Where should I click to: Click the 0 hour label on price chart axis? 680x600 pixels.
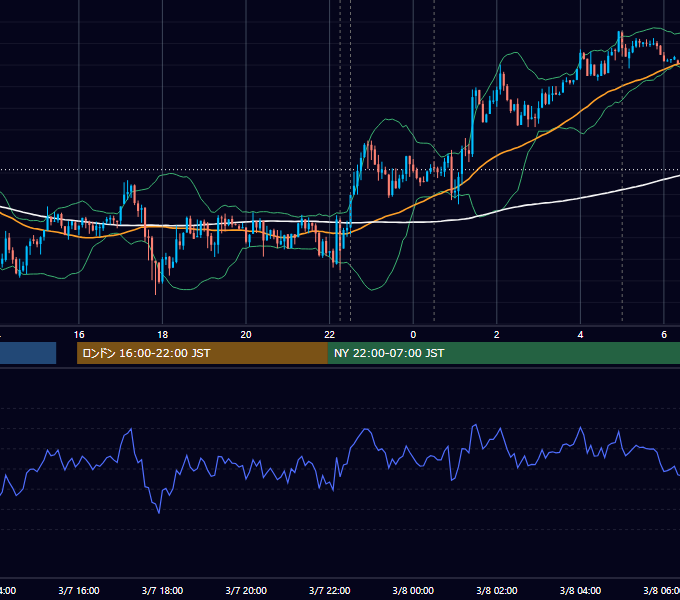pyautogui.click(x=413, y=334)
